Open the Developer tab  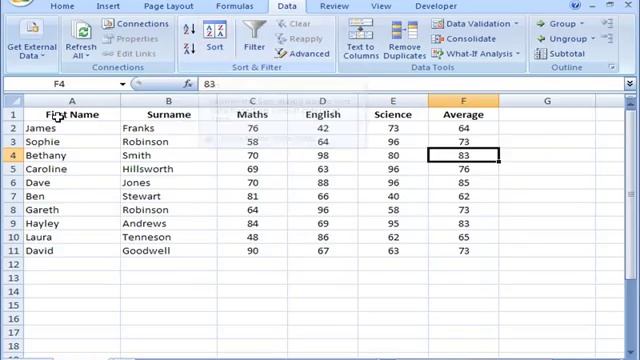coord(436,6)
